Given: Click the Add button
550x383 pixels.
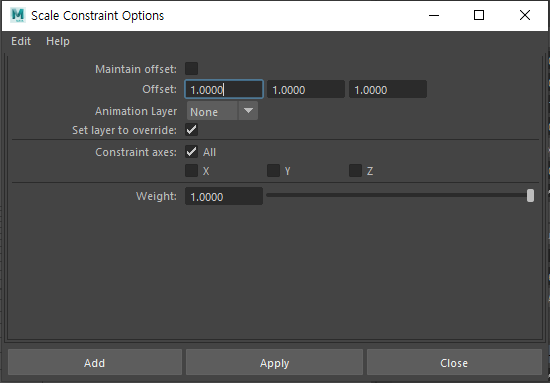Looking at the screenshot, I should coord(95,362).
